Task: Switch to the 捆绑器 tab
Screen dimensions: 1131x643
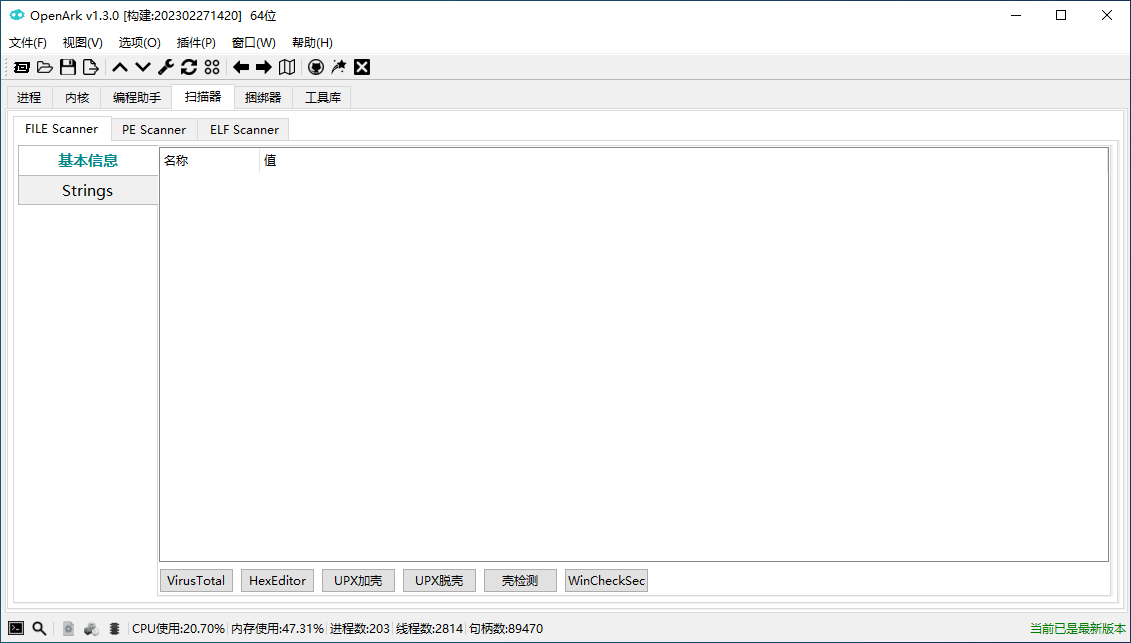Action: (263, 97)
